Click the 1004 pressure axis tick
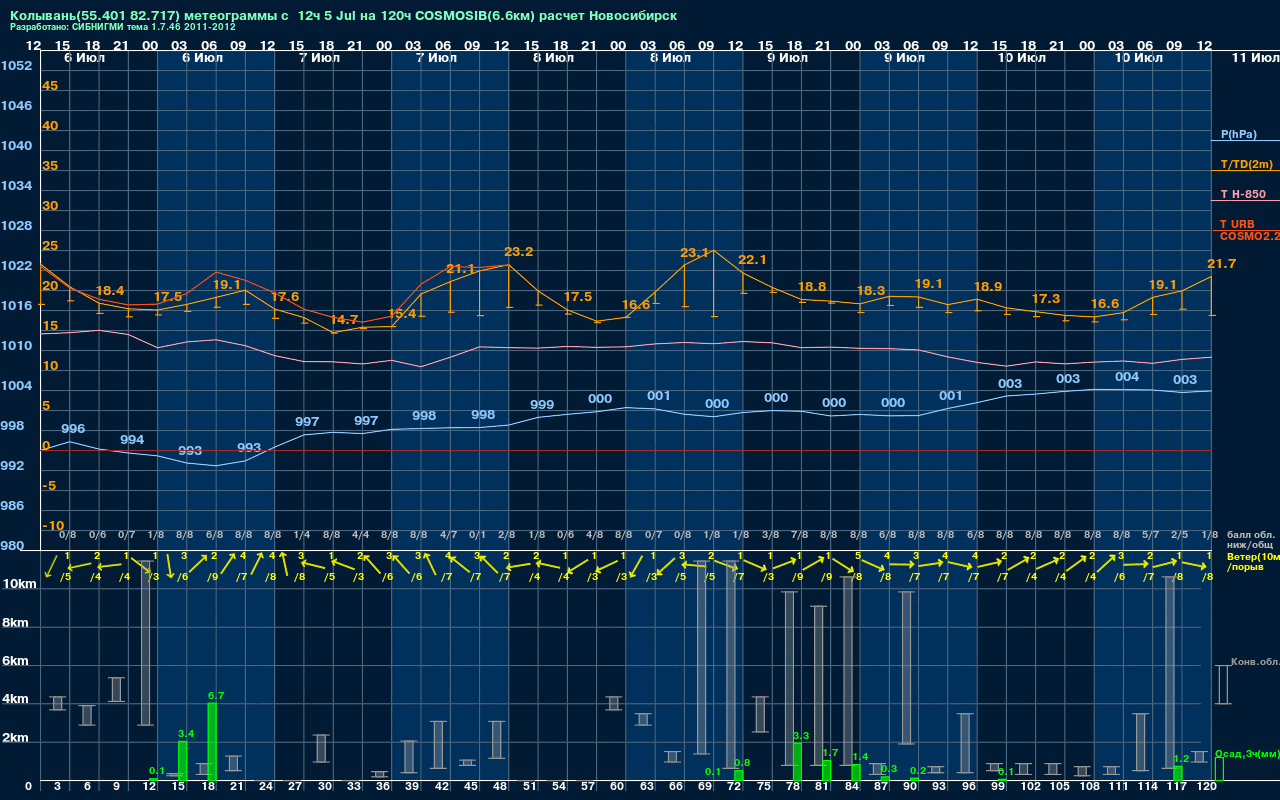Image resolution: width=1280 pixels, height=800 pixels. pyautogui.click(x=16, y=386)
